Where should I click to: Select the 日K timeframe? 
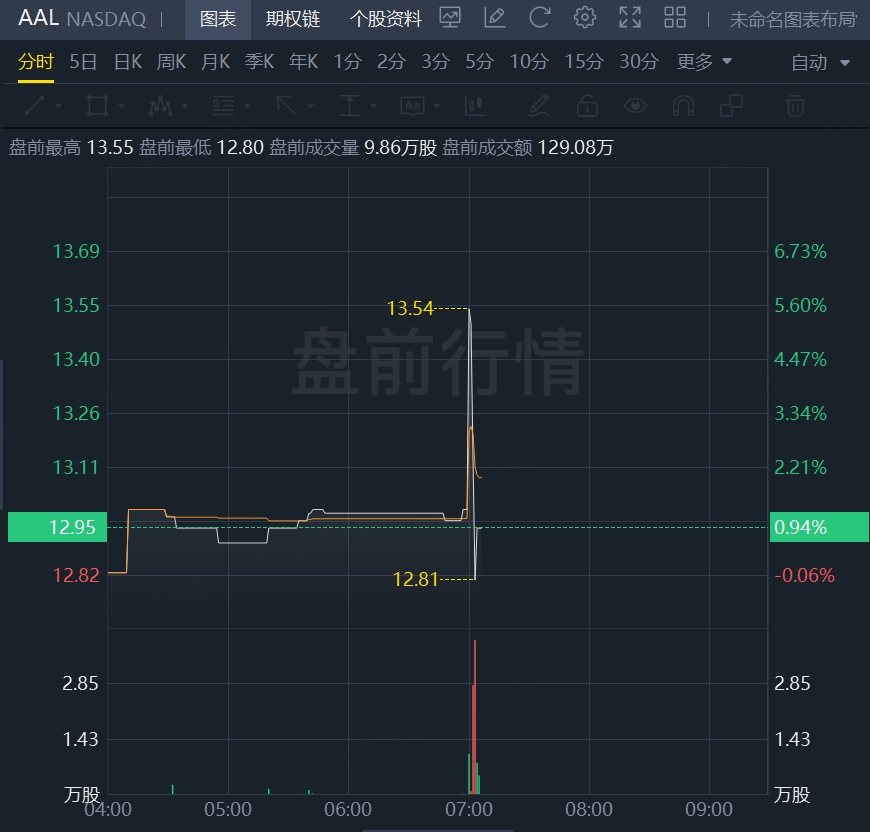click(128, 62)
